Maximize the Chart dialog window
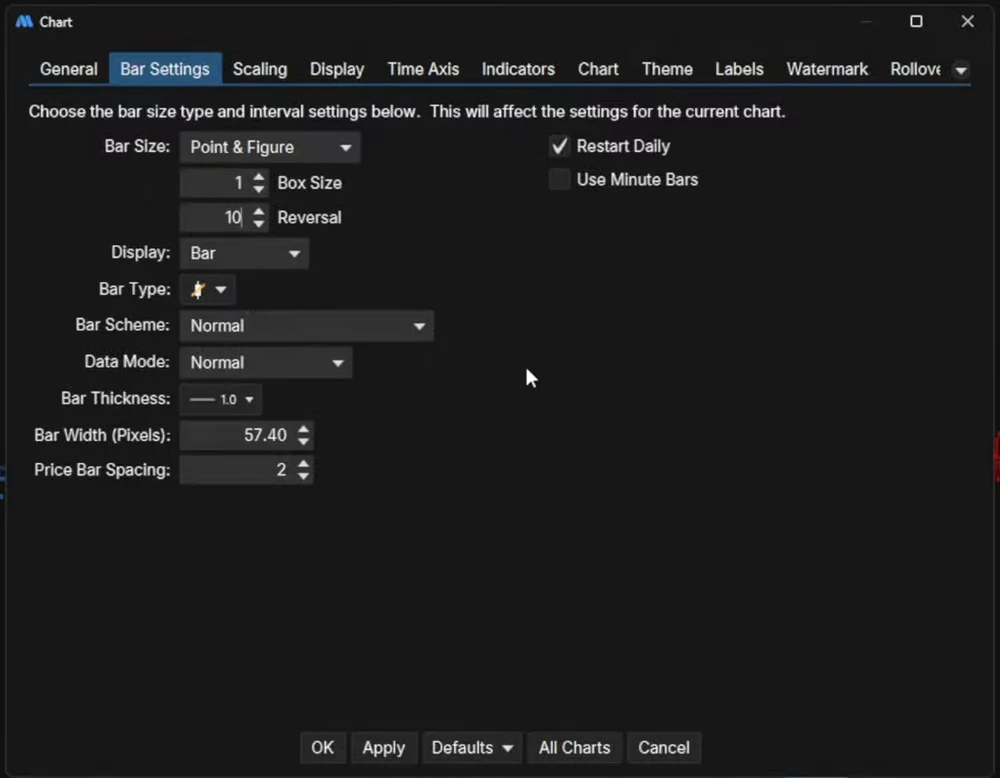This screenshot has height=778, width=1000. click(x=916, y=22)
